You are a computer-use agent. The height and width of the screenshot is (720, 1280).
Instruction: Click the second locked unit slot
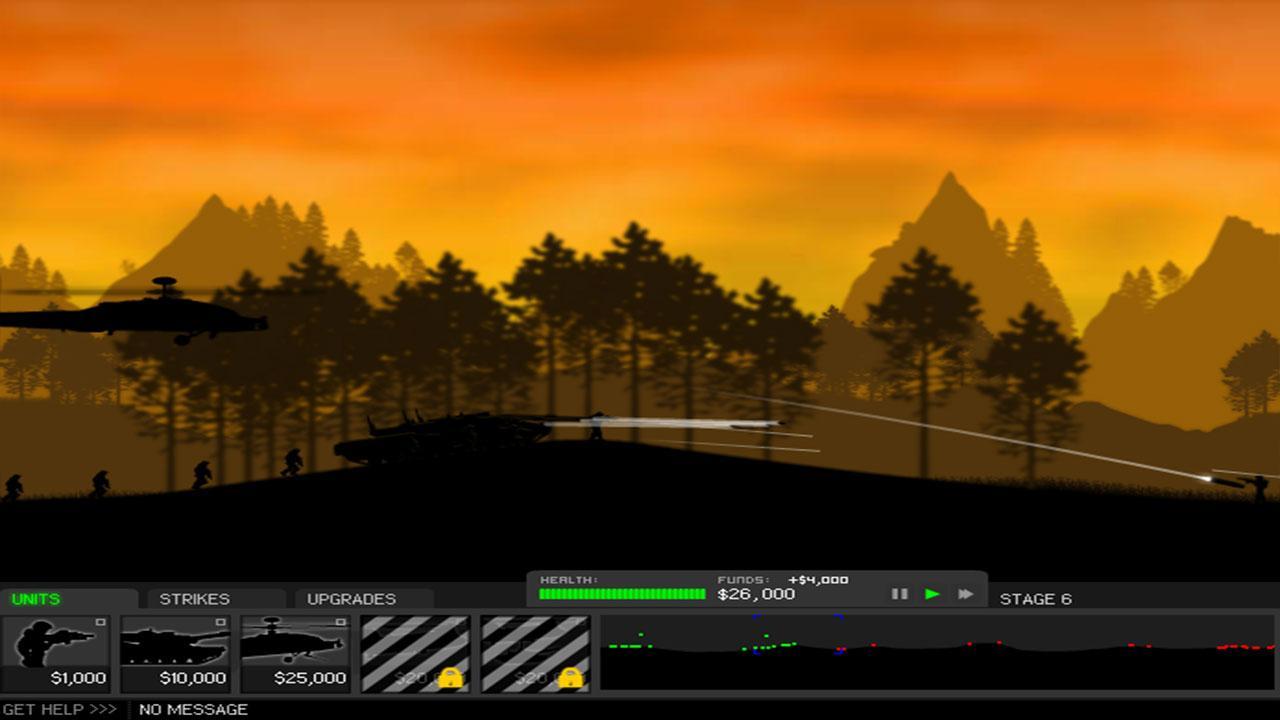(x=535, y=653)
